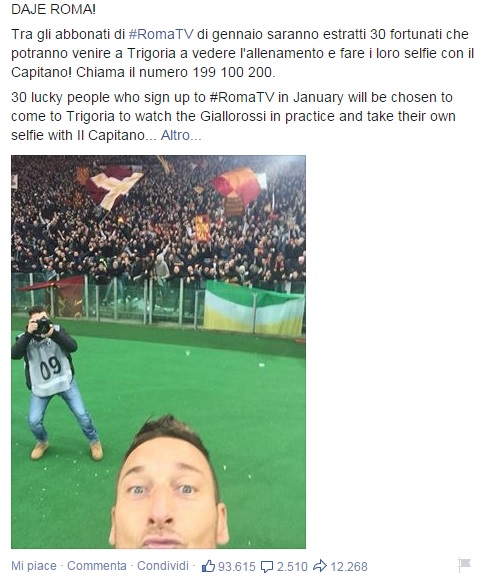Click the word Trigoria in Italian text

[x=151, y=53]
